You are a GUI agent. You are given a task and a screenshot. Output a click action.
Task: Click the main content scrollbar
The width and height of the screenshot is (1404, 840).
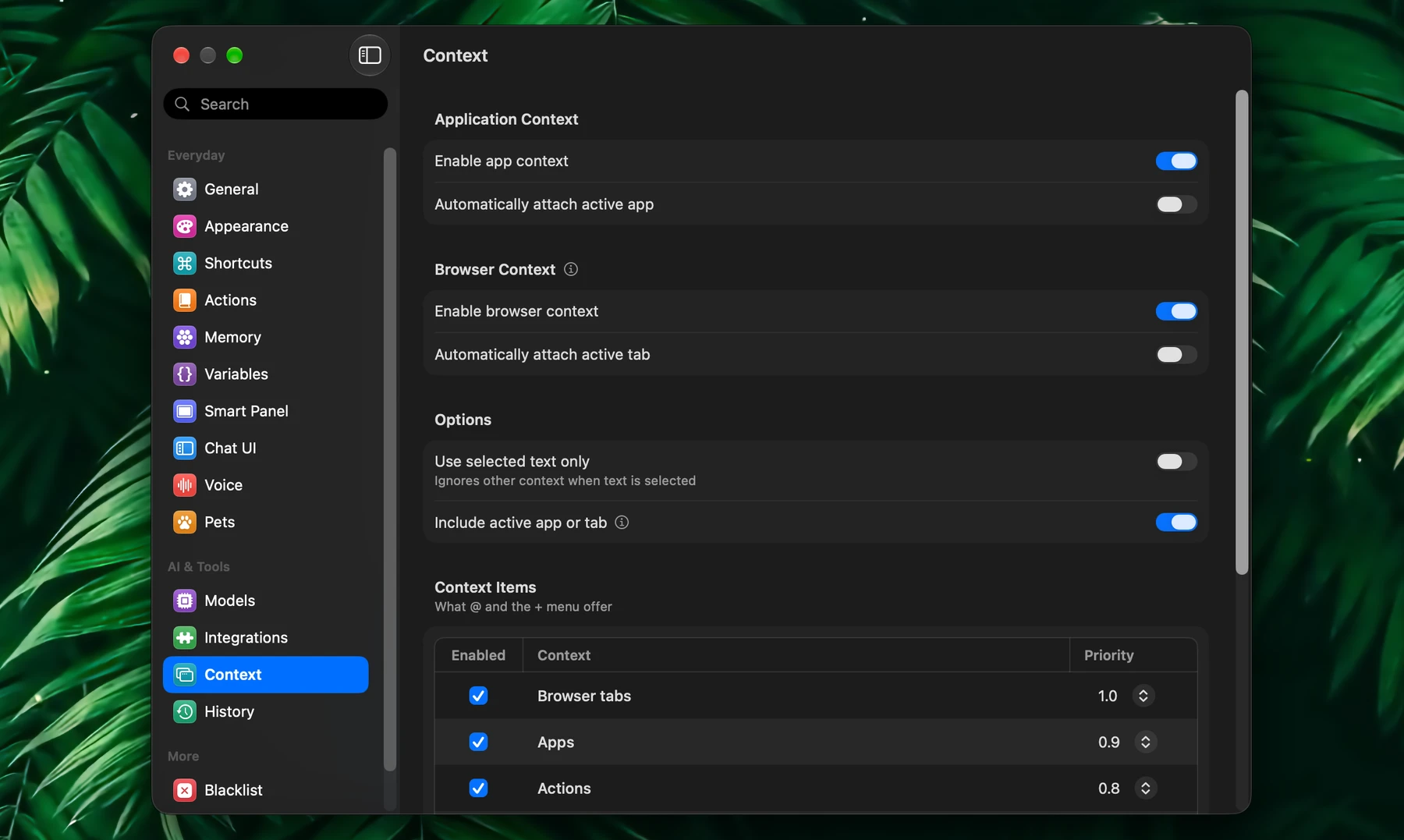pos(1242,333)
